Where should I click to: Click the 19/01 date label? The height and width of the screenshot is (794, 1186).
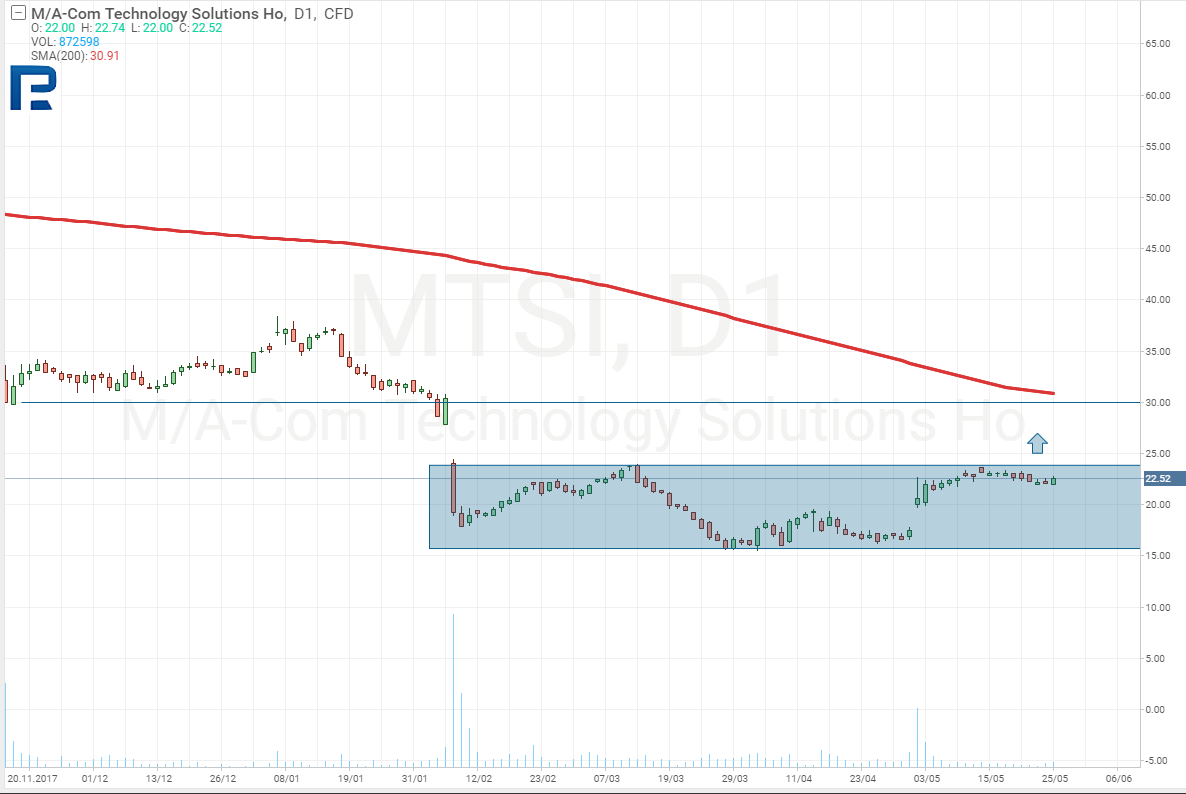(350, 778)
